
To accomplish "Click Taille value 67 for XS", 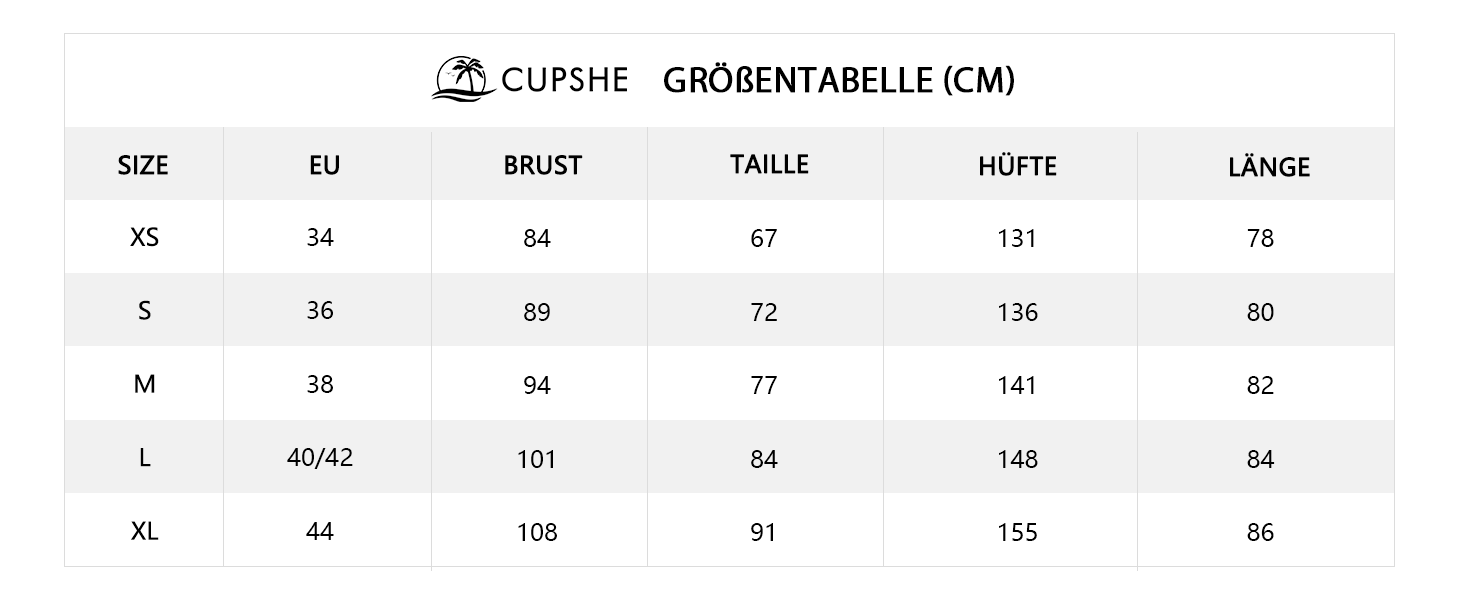I will (764, 239).
